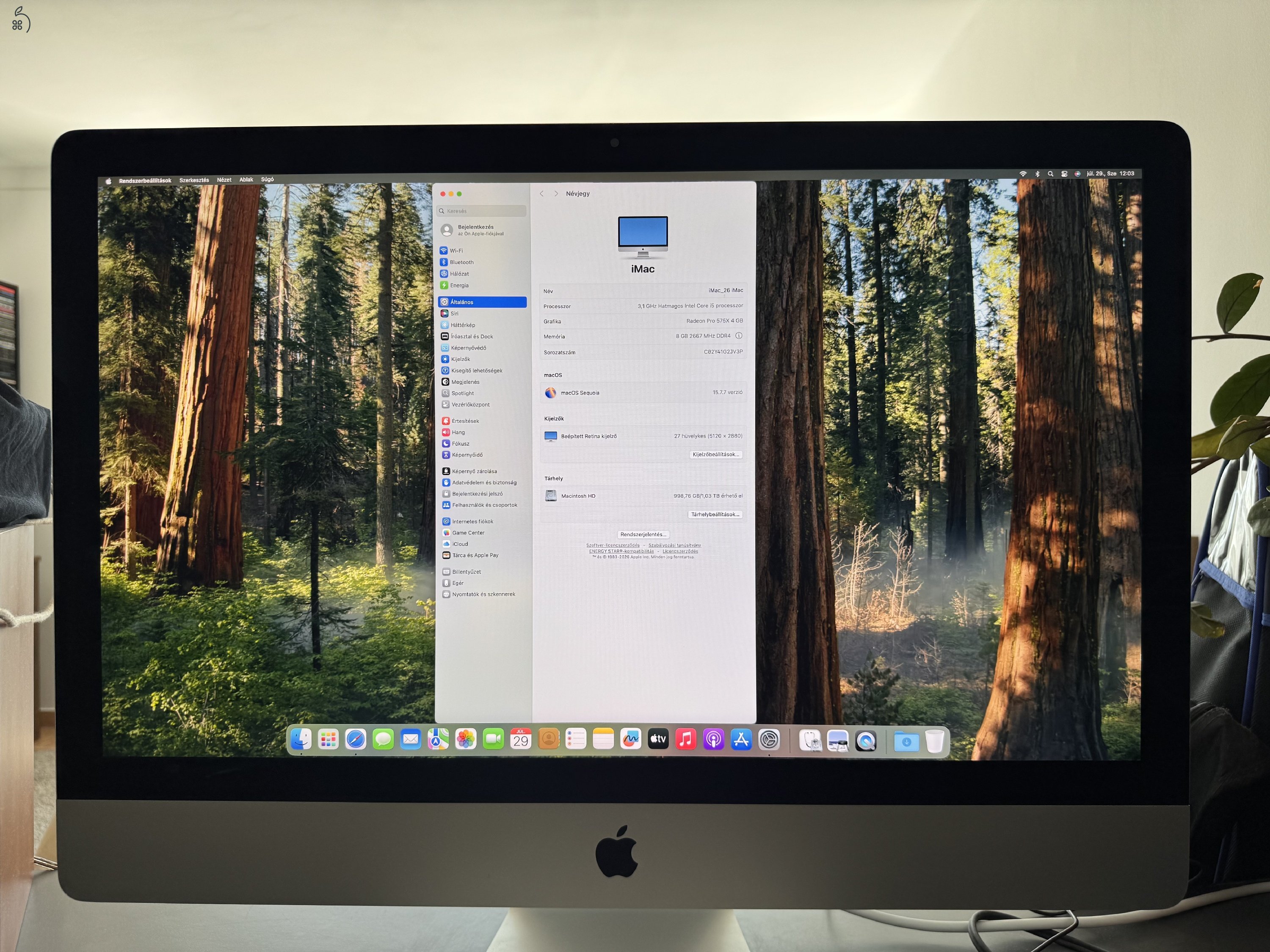Go back with the left chevron

pyautogui.click(x=541, y=194)
